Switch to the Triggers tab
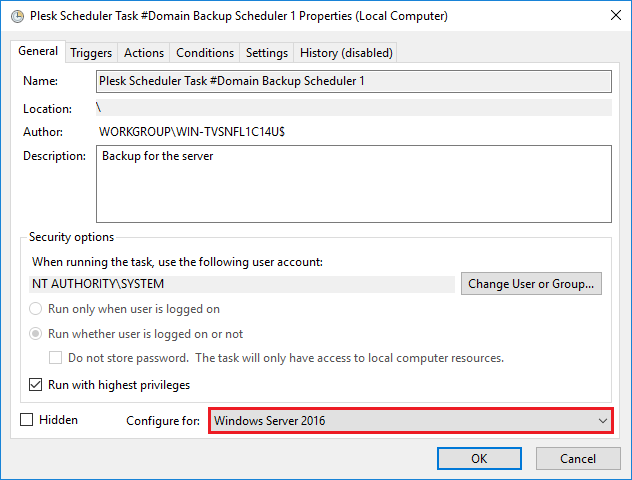 [91, 53]
